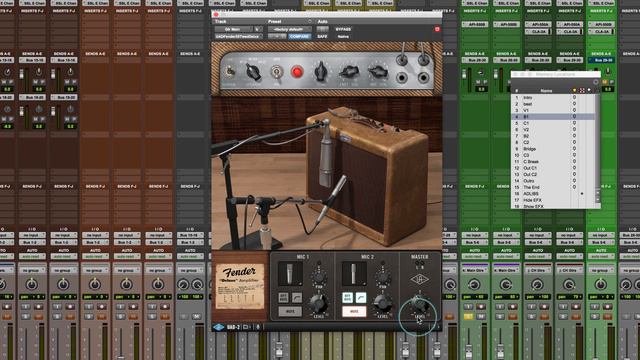The width and height of the screenshot is (640, 360).
Task: Click the preset previous/next buttons
Action: click(277, 36)
